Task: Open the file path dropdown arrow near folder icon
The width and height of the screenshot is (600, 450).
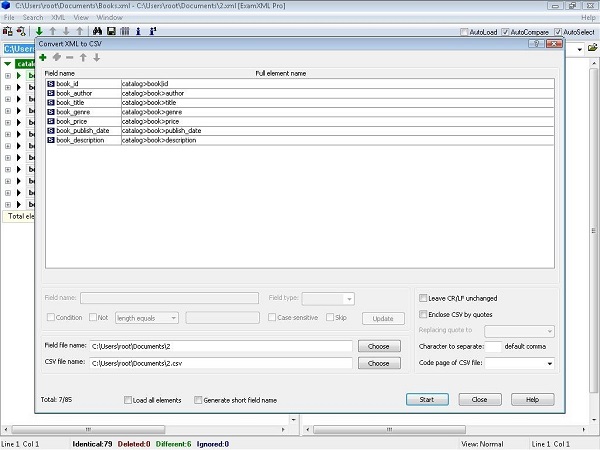Action: click(x=580, y=49)
